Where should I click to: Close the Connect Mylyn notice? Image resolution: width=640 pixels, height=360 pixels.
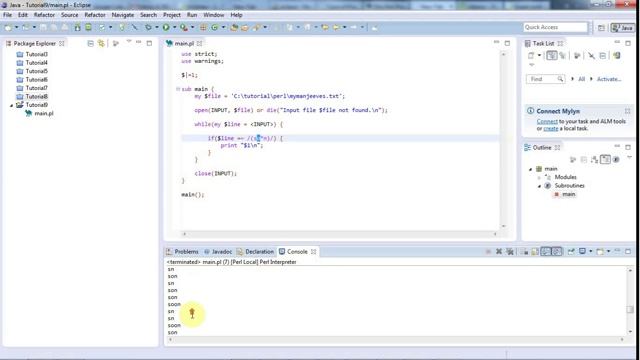coord(627,111)
